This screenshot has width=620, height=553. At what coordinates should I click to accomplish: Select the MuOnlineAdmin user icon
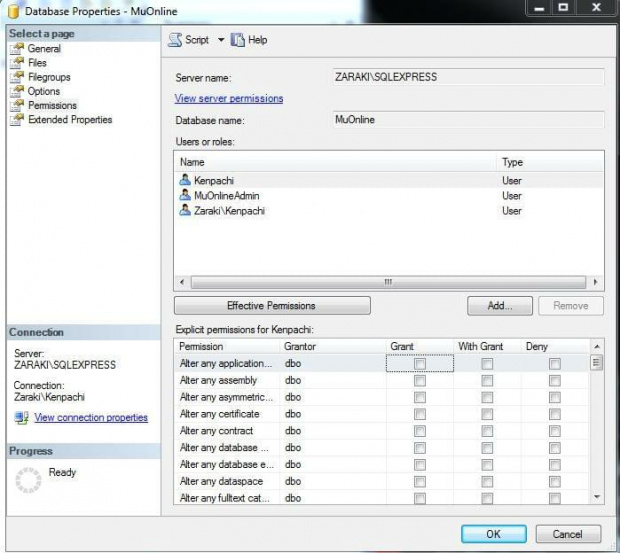point(184,196)
